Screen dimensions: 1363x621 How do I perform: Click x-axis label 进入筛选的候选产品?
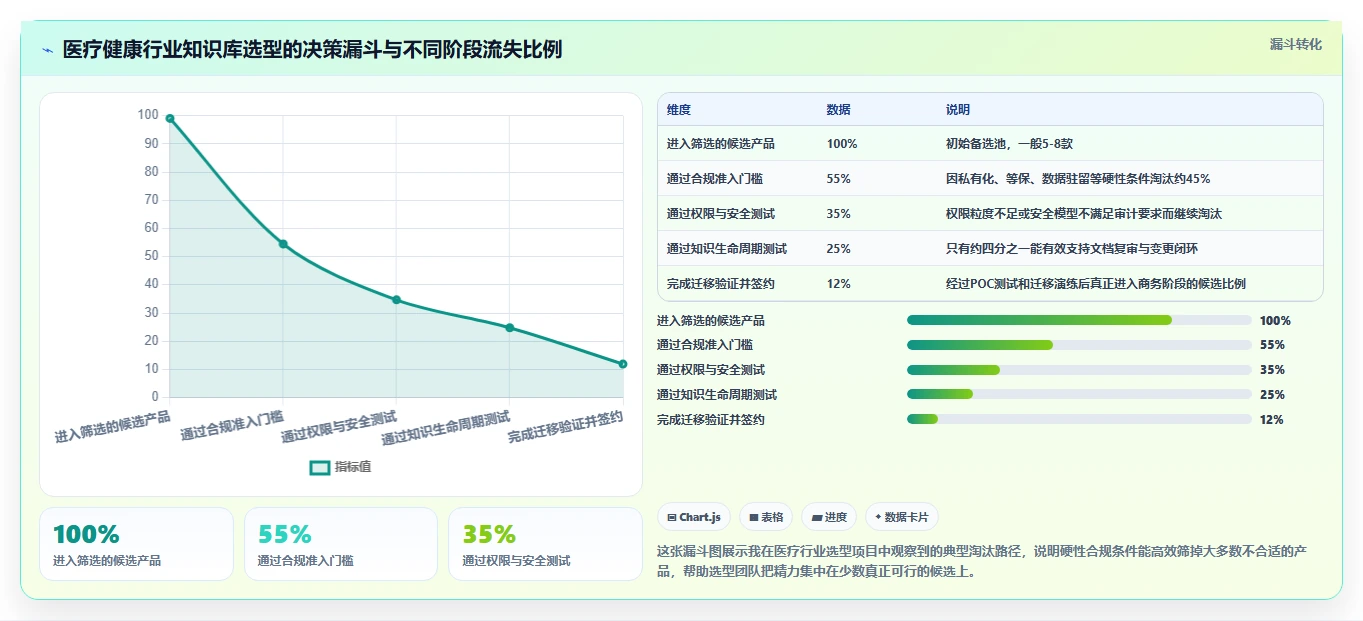pyautogui.click(x=113, y=427)
